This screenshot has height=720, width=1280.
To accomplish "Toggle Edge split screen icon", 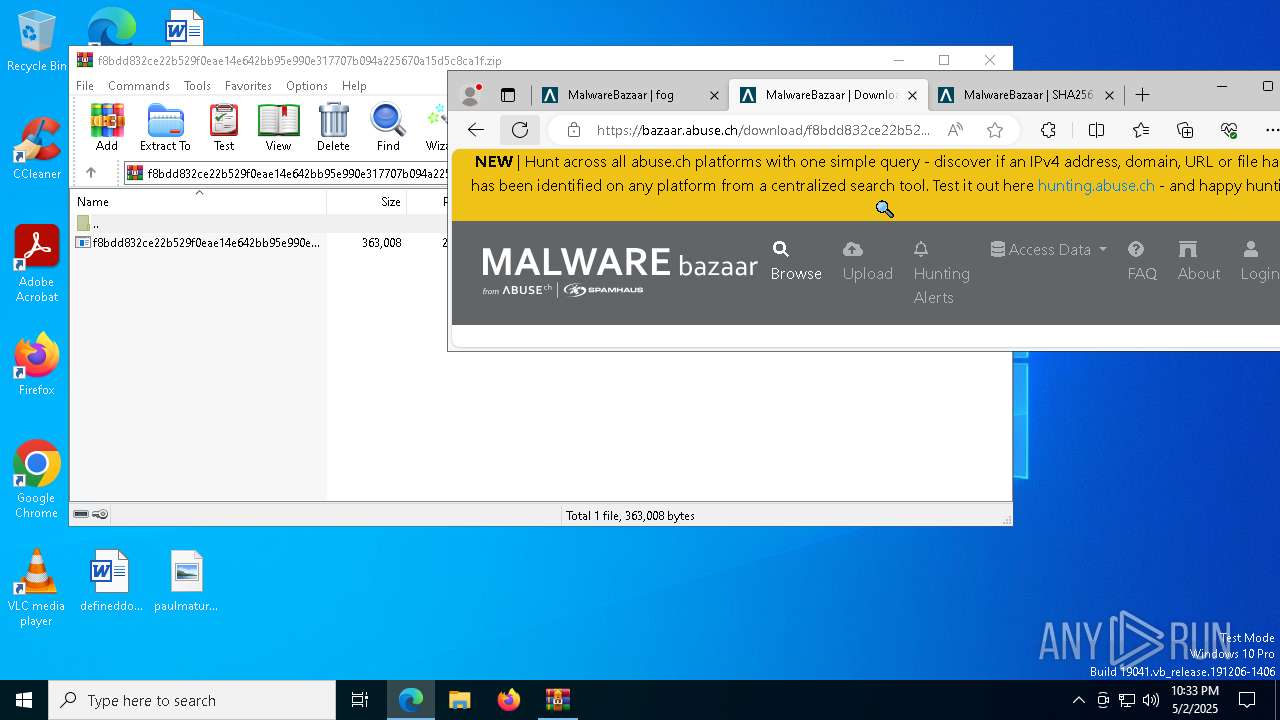I will tap(1096, 130).
